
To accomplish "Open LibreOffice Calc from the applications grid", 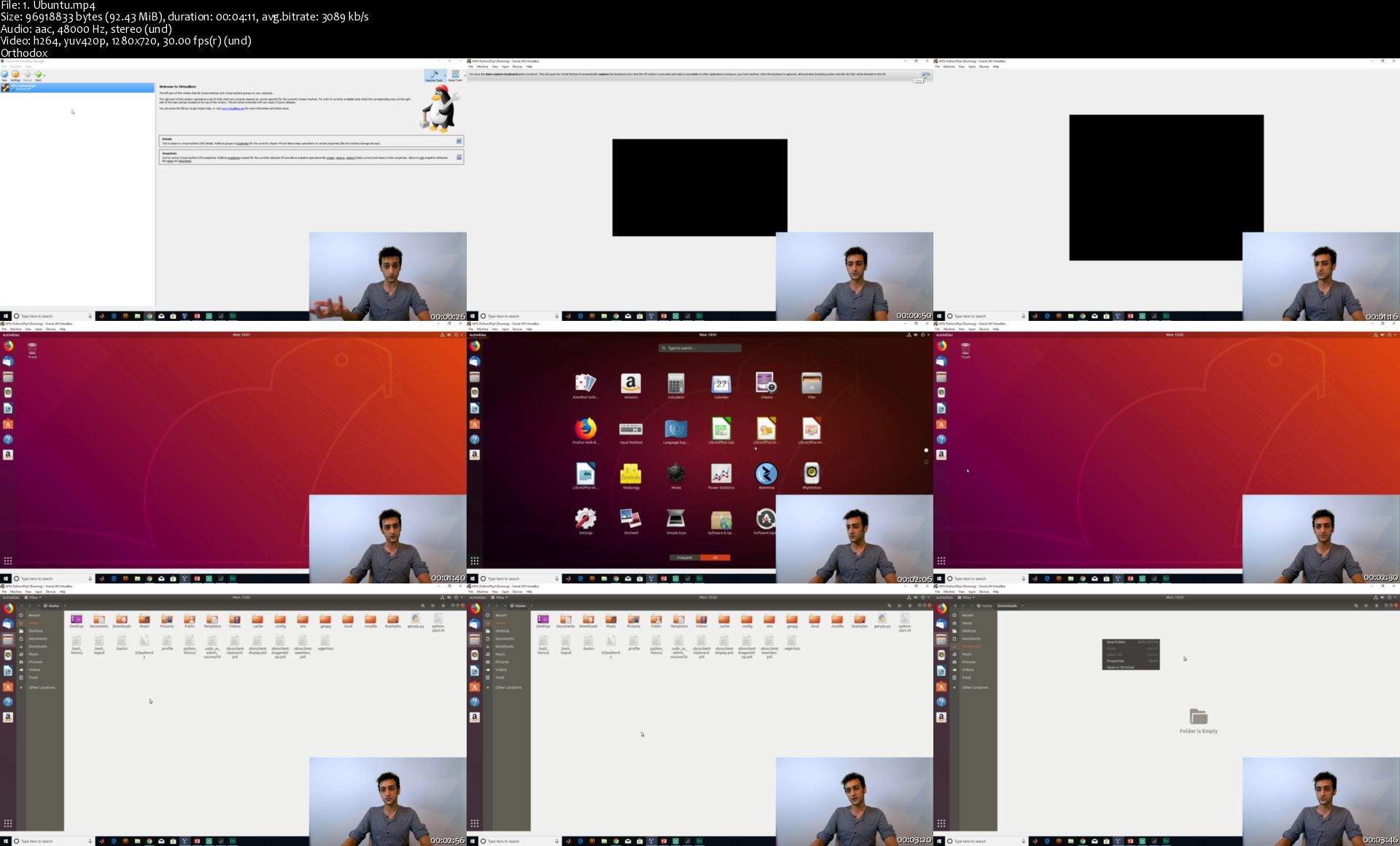I will pyautogui.click(x=721, y=429).
